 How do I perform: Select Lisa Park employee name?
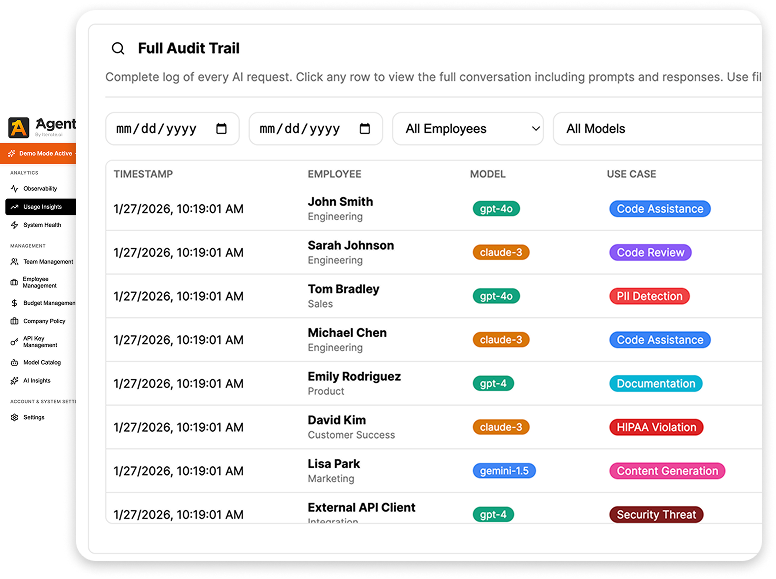pos(334,464)
